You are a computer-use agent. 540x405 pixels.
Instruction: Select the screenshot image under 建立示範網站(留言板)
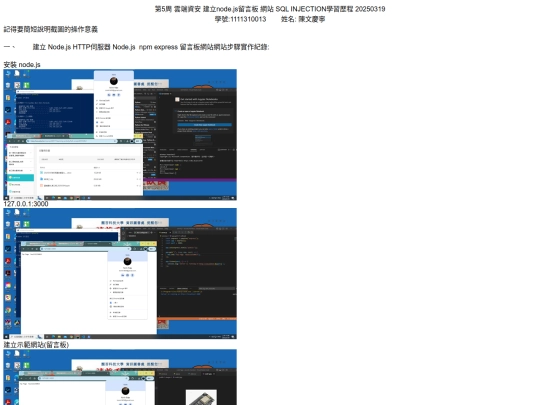[x=120, y=377]
